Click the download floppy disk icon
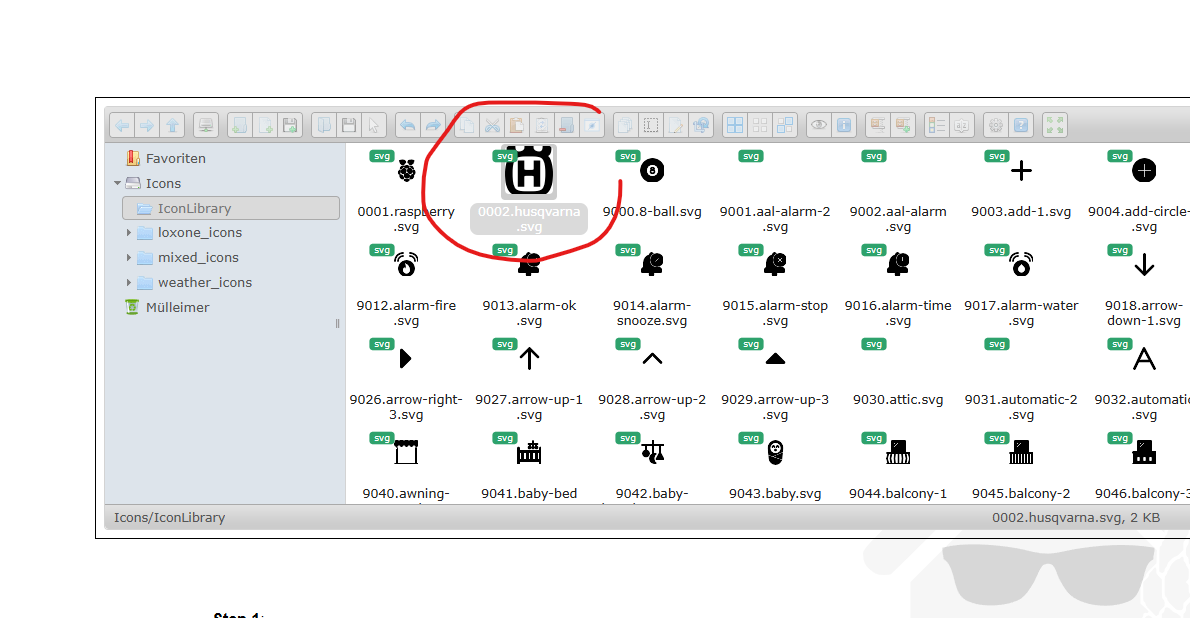The height and width of the screenshot is (618, 1190). tap(349, 125)
